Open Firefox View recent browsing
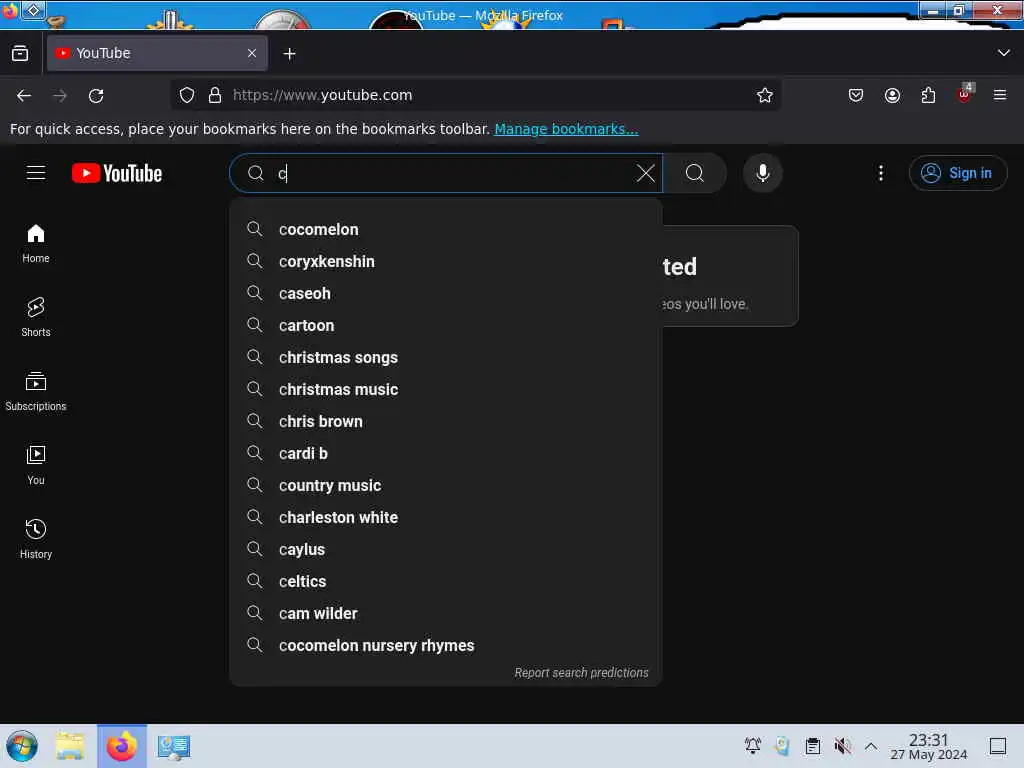This screenshot has width=1024, height=768. 20,54
